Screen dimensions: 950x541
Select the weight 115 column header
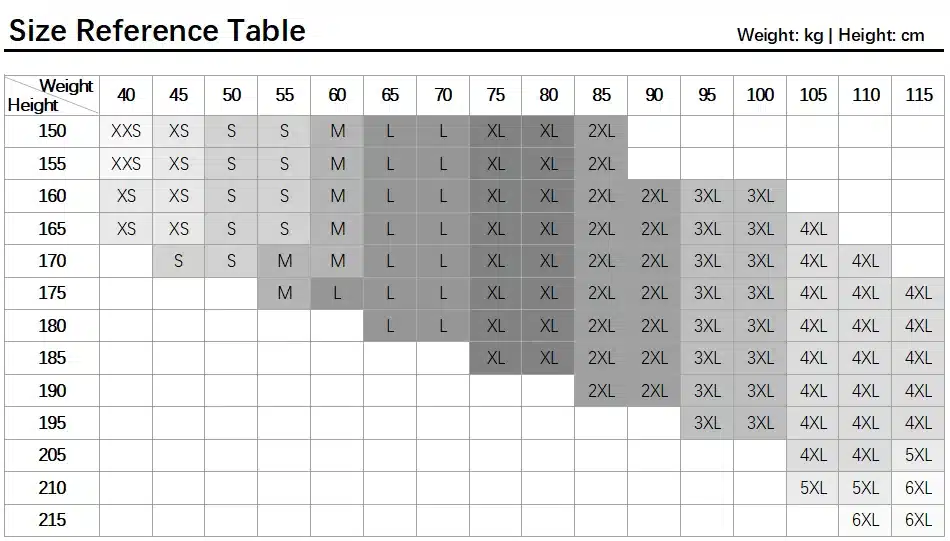918,95
